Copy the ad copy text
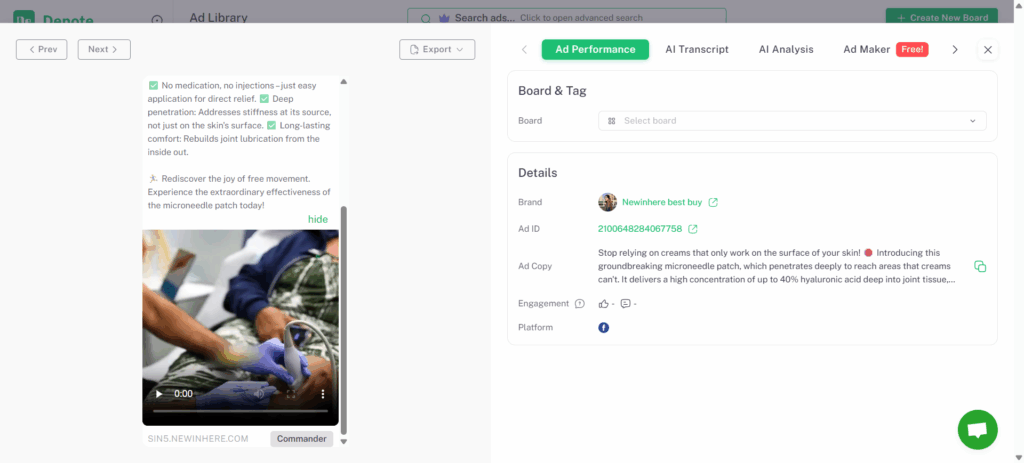This screenshot has height=463, width=1024. coord(980,266)
